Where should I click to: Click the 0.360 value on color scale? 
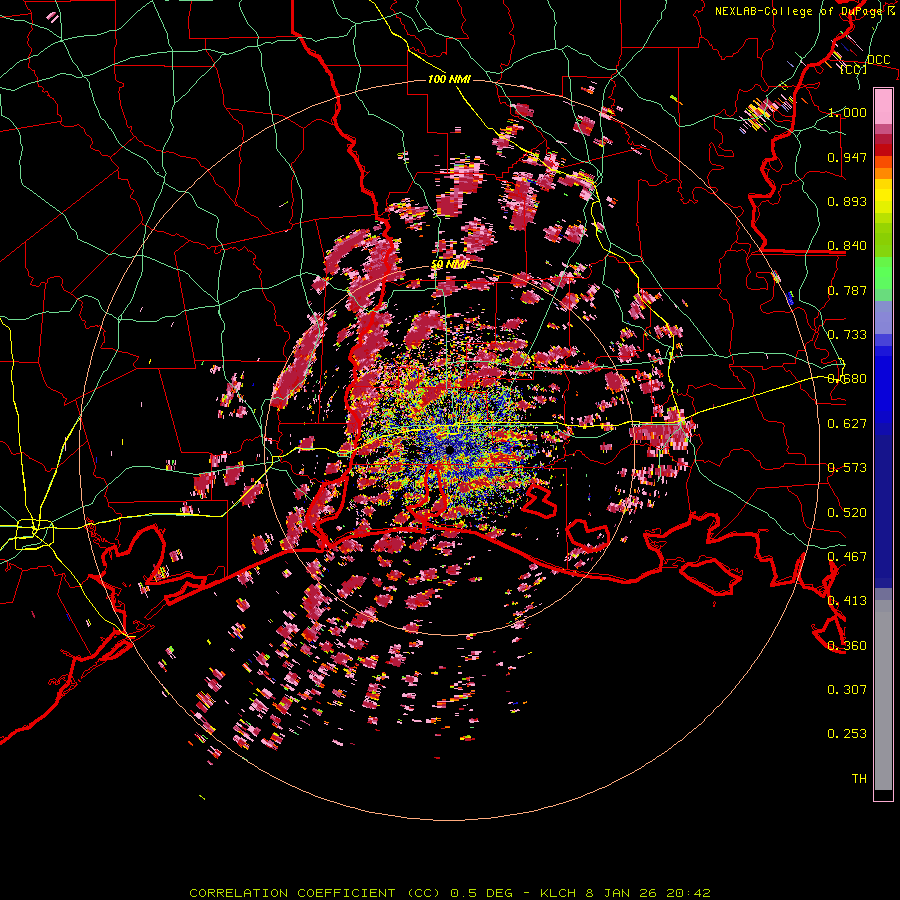pyautogui.click(x=847, y=646)
